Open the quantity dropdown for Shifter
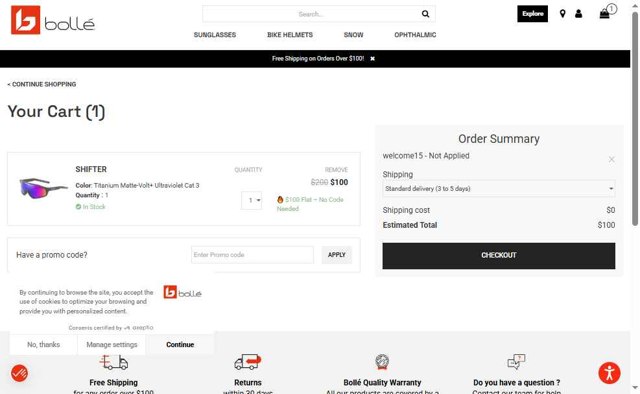Image resolution: width=640 pixels, height=394 pixels. coord(251,200)
